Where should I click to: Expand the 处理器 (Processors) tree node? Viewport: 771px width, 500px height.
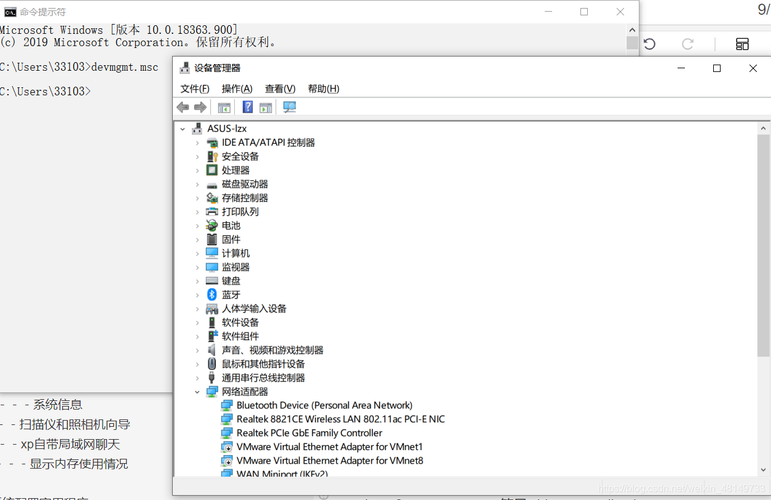(198, 171)
